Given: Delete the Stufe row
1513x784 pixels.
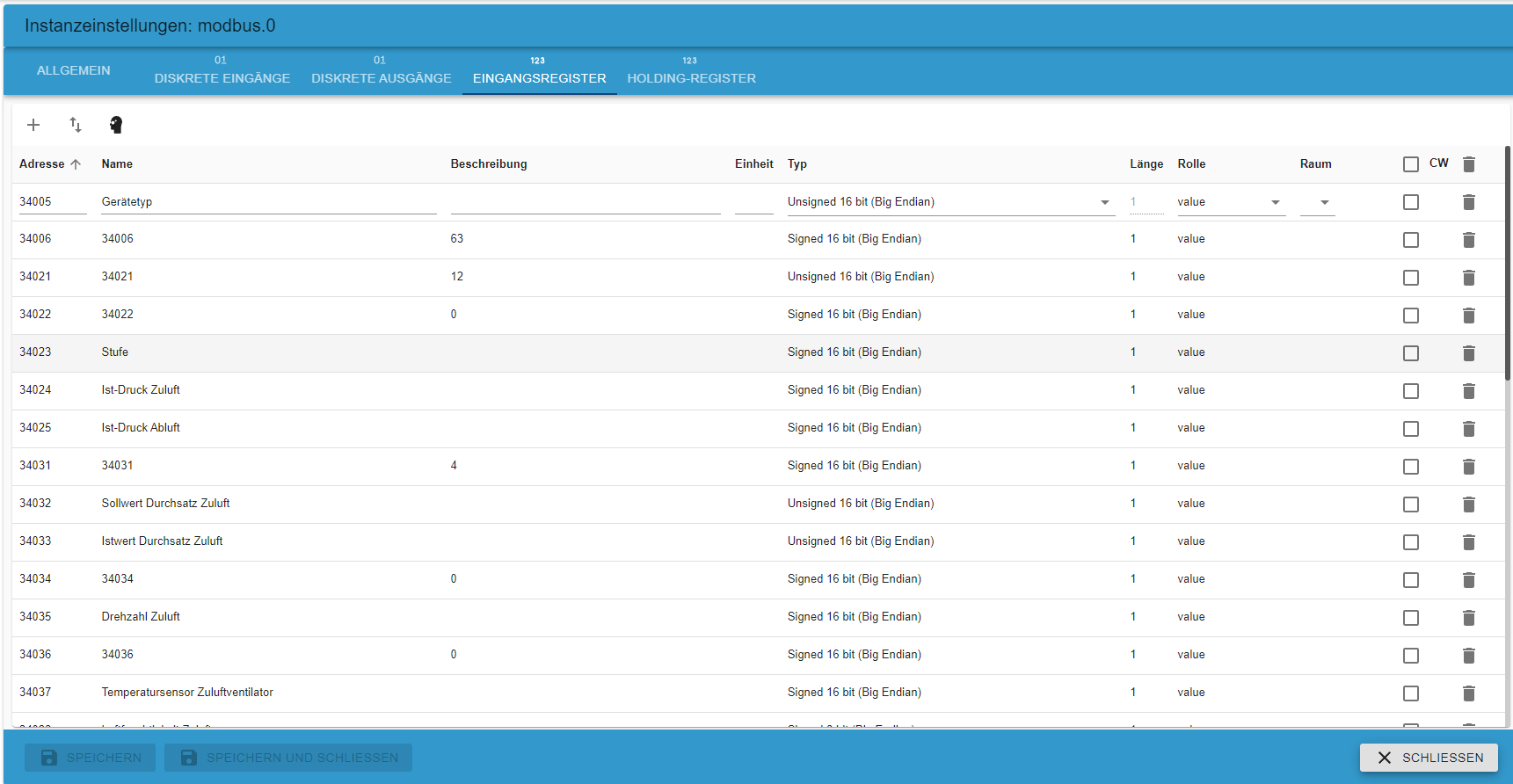Looking at the screenshot, I should click(x=1469, y=353).
